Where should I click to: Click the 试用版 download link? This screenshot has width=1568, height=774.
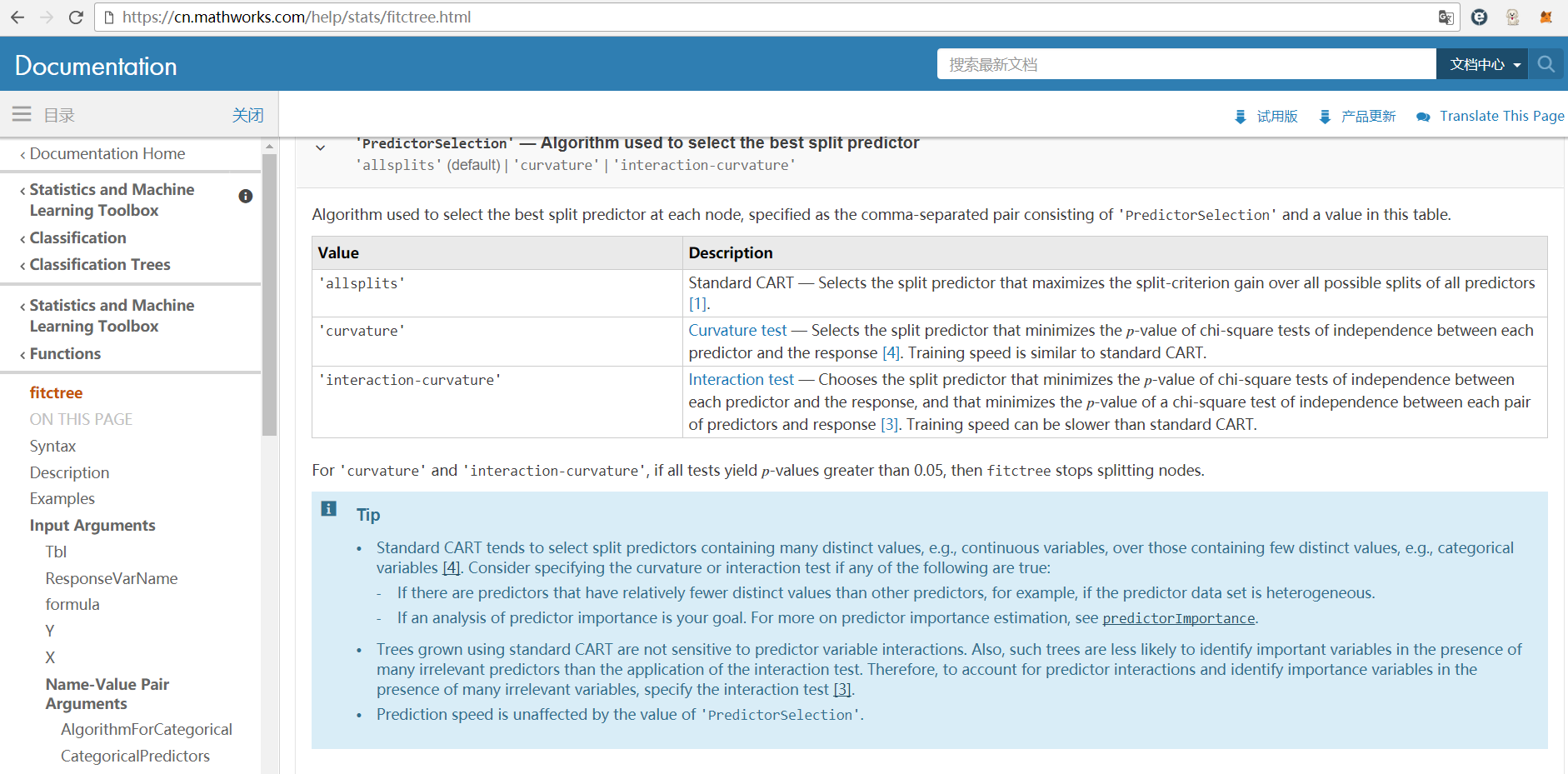[1276, 116]
